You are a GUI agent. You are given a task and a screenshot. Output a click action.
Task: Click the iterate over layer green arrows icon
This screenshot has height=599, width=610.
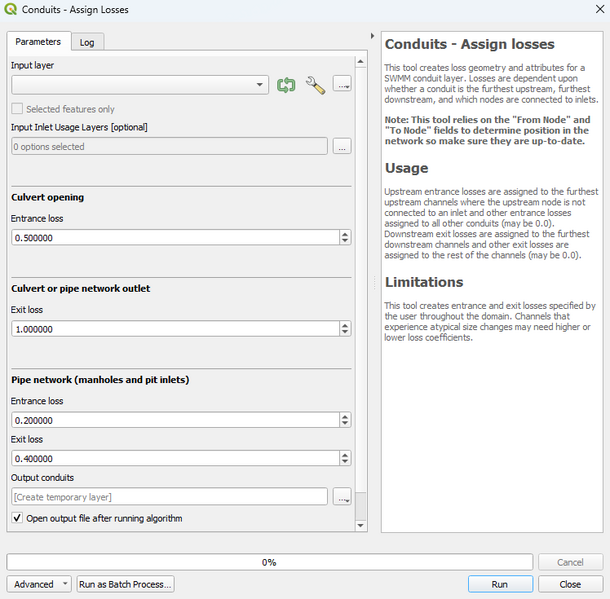point(287,85)
